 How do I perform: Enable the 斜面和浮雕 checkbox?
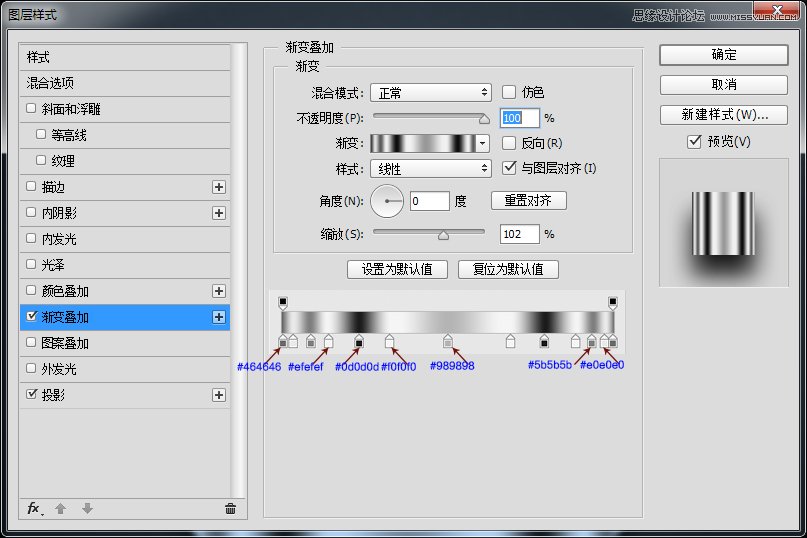pos(31,109)
